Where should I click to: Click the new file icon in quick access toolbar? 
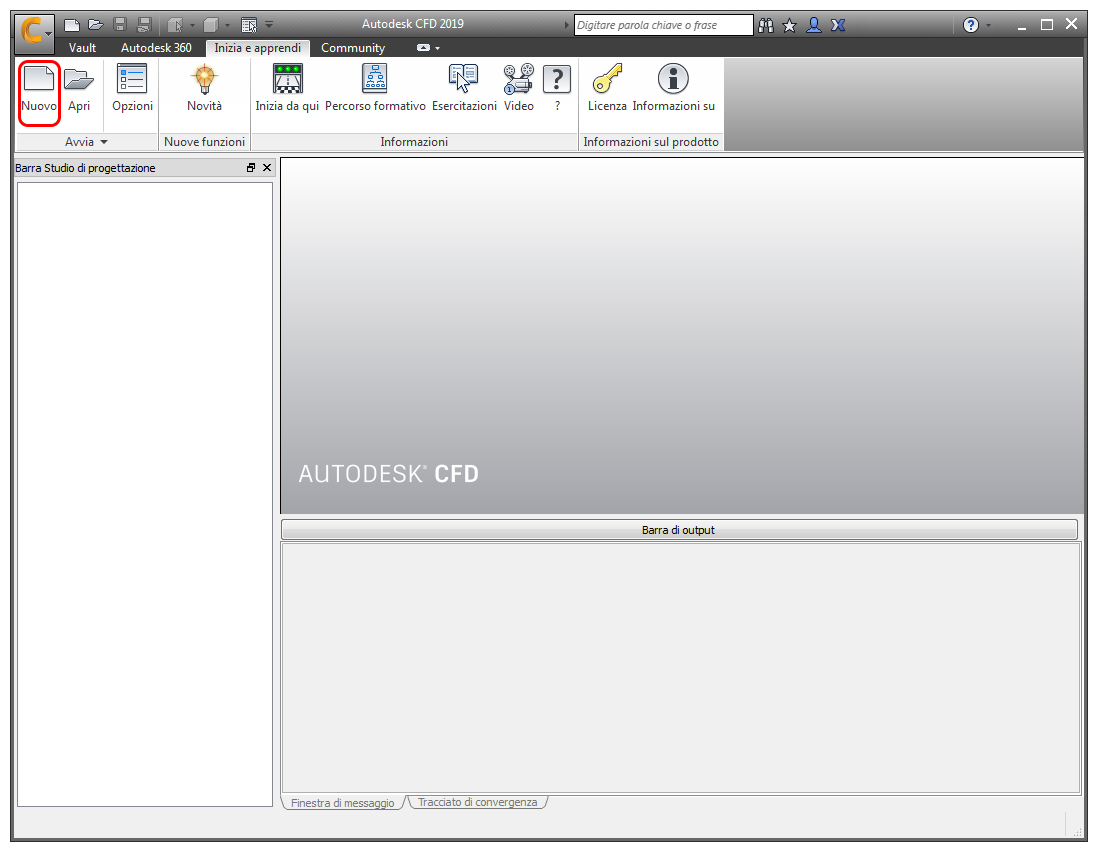72,25
